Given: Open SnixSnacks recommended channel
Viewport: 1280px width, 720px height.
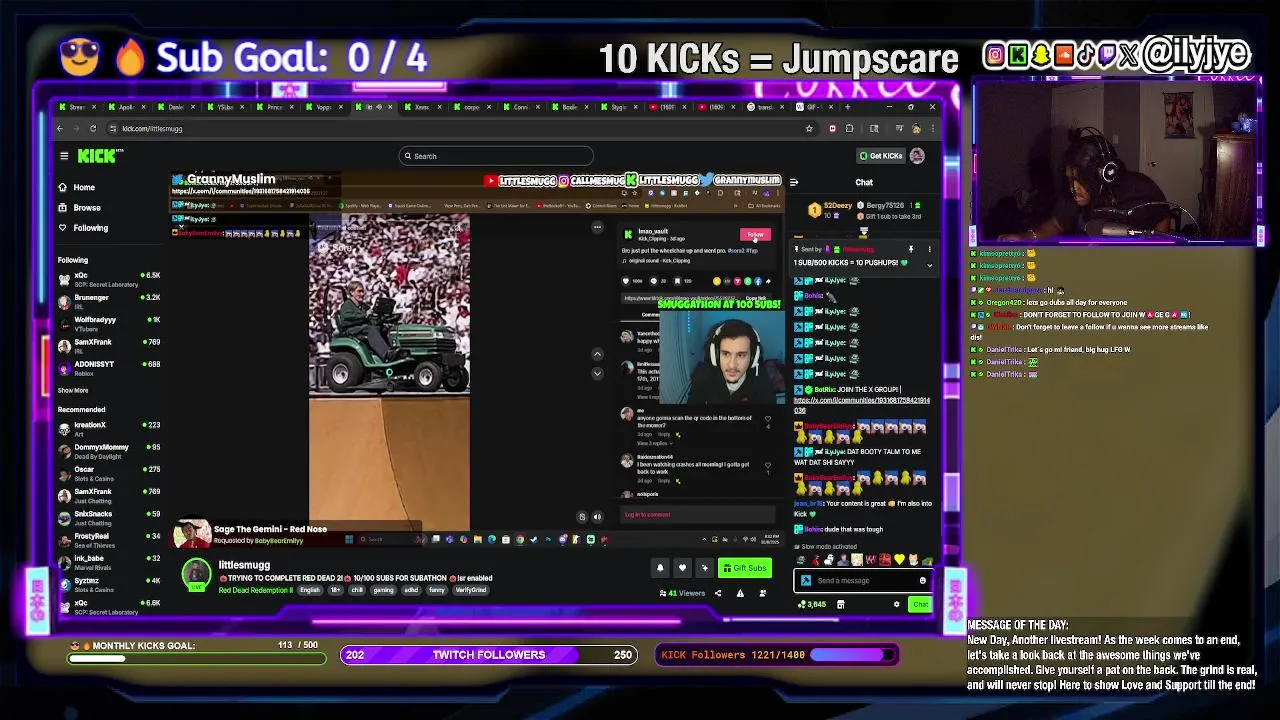Looking at the screenshot, I should [x=109, y=518].
